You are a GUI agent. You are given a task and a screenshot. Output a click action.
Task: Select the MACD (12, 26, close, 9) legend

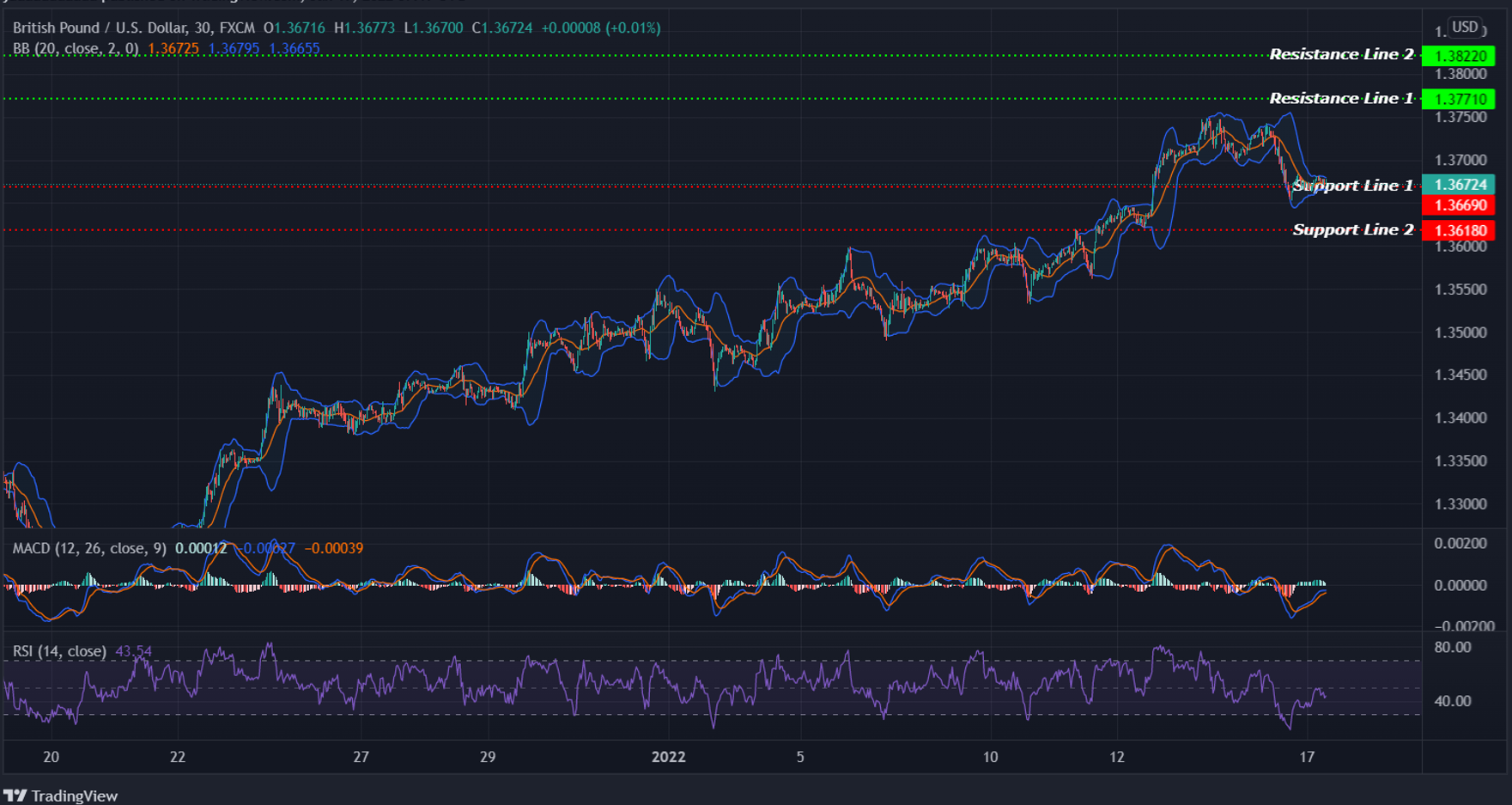(90, 548)
